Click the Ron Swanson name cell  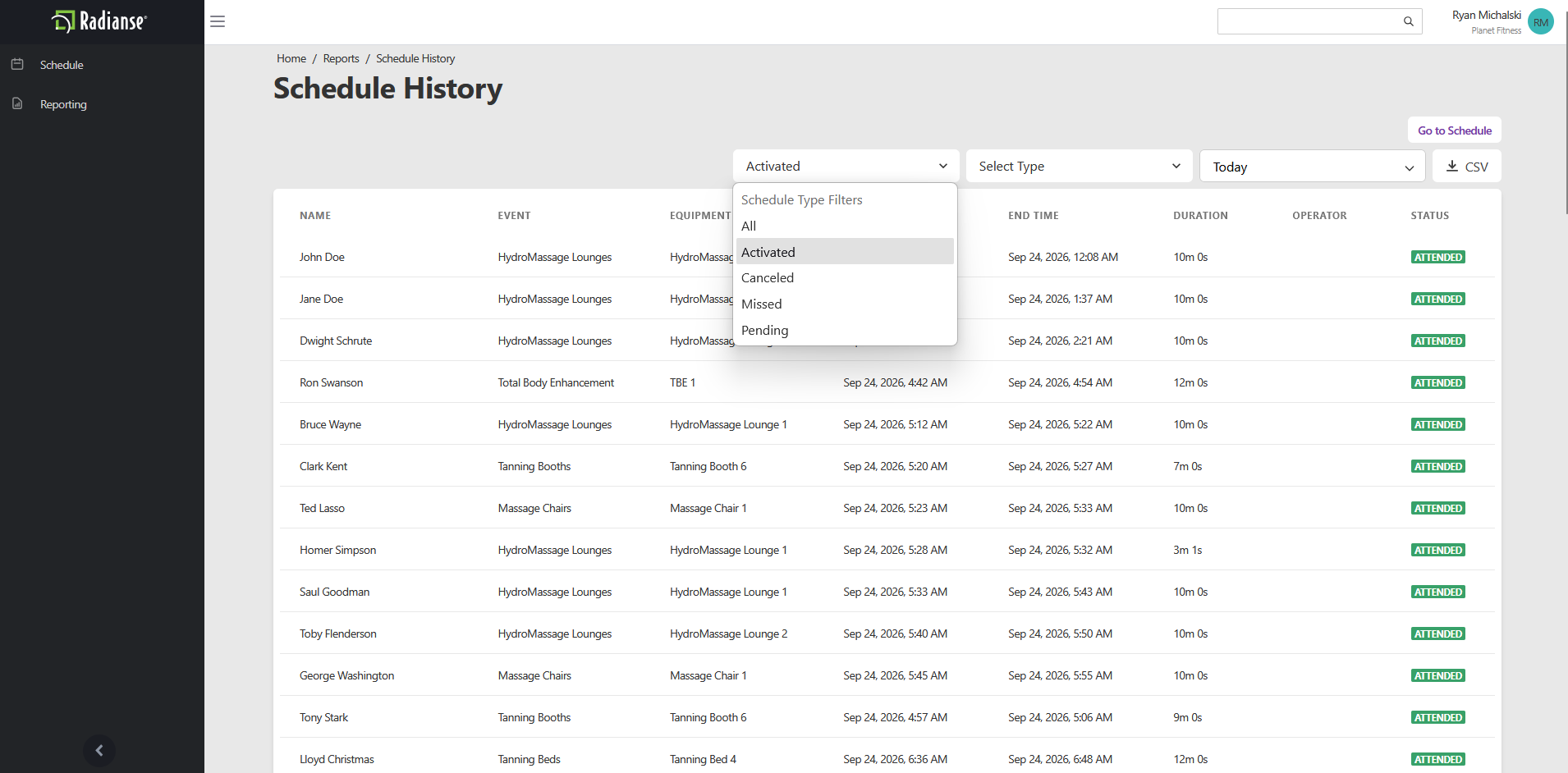331,382
